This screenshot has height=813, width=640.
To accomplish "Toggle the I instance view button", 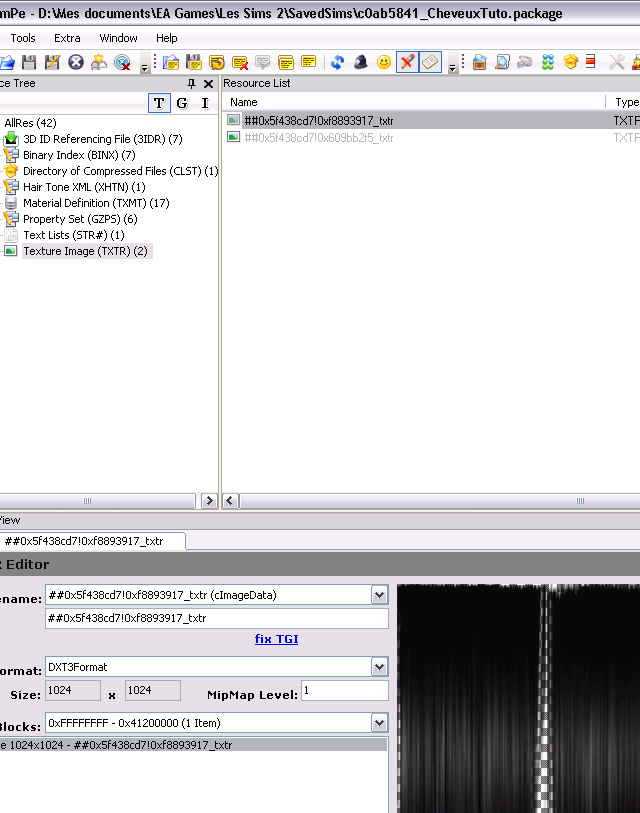I will (x=205, y=103).
